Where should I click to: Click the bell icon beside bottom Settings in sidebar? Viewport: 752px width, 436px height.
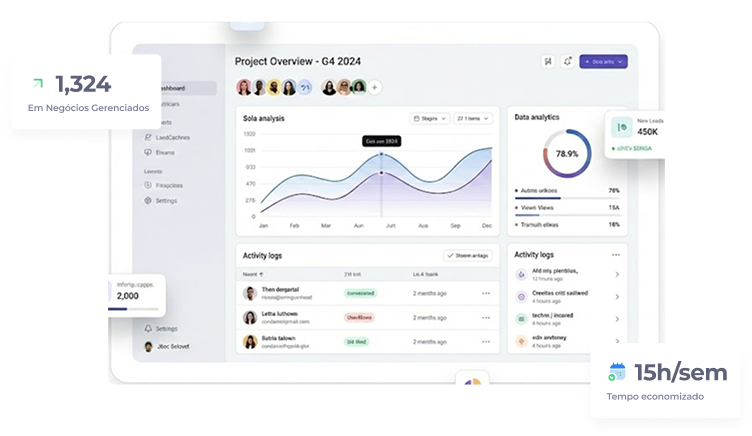coord(148,329)
